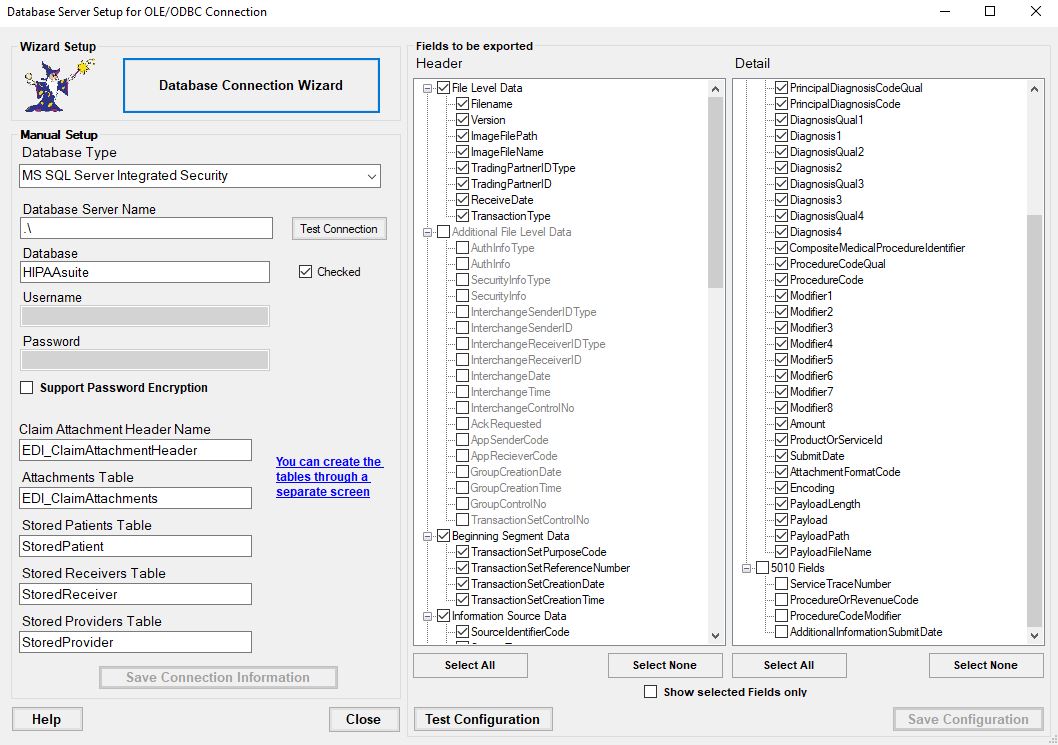Uncheck the TradingPartnerID checkbox
The image size is (1058, 745).
(462, 184)
